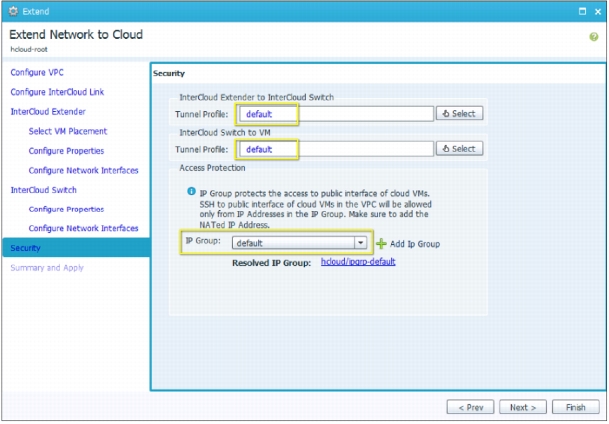This screenshot has height=424, width=609.
Task: Click the green plus Add Ip Group icon
Action: point(381,244)
